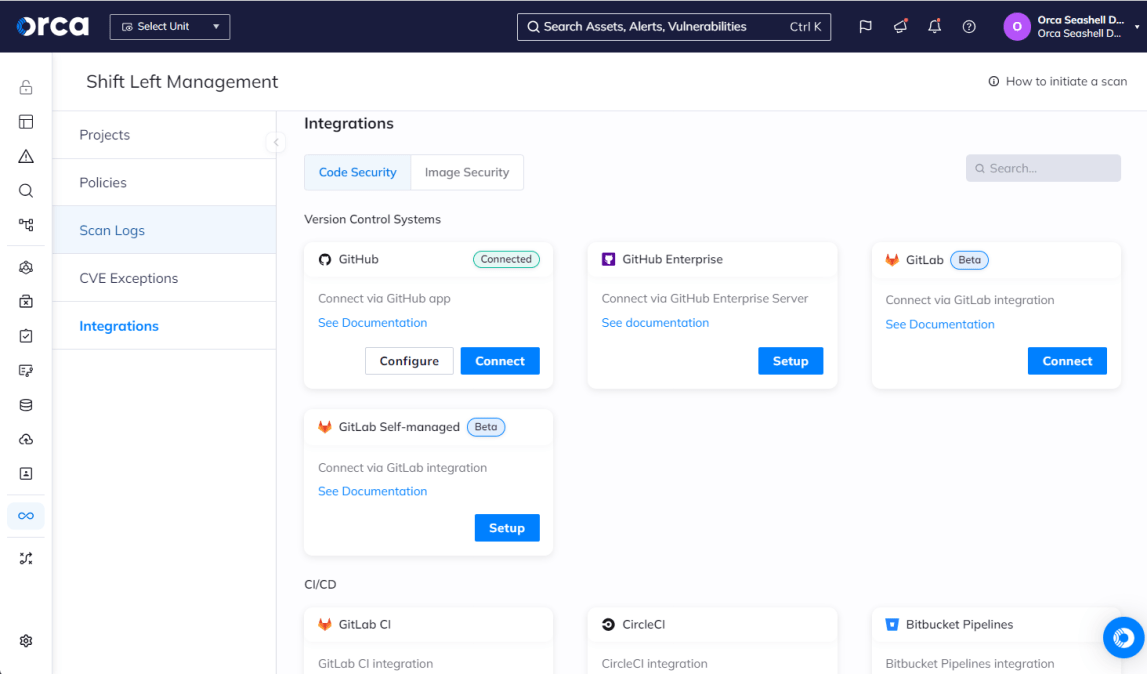Focus the Search Assets, Alerts, Vulnerabilities field
Viewport: 1147px width, 674px height.
point(674,26)
